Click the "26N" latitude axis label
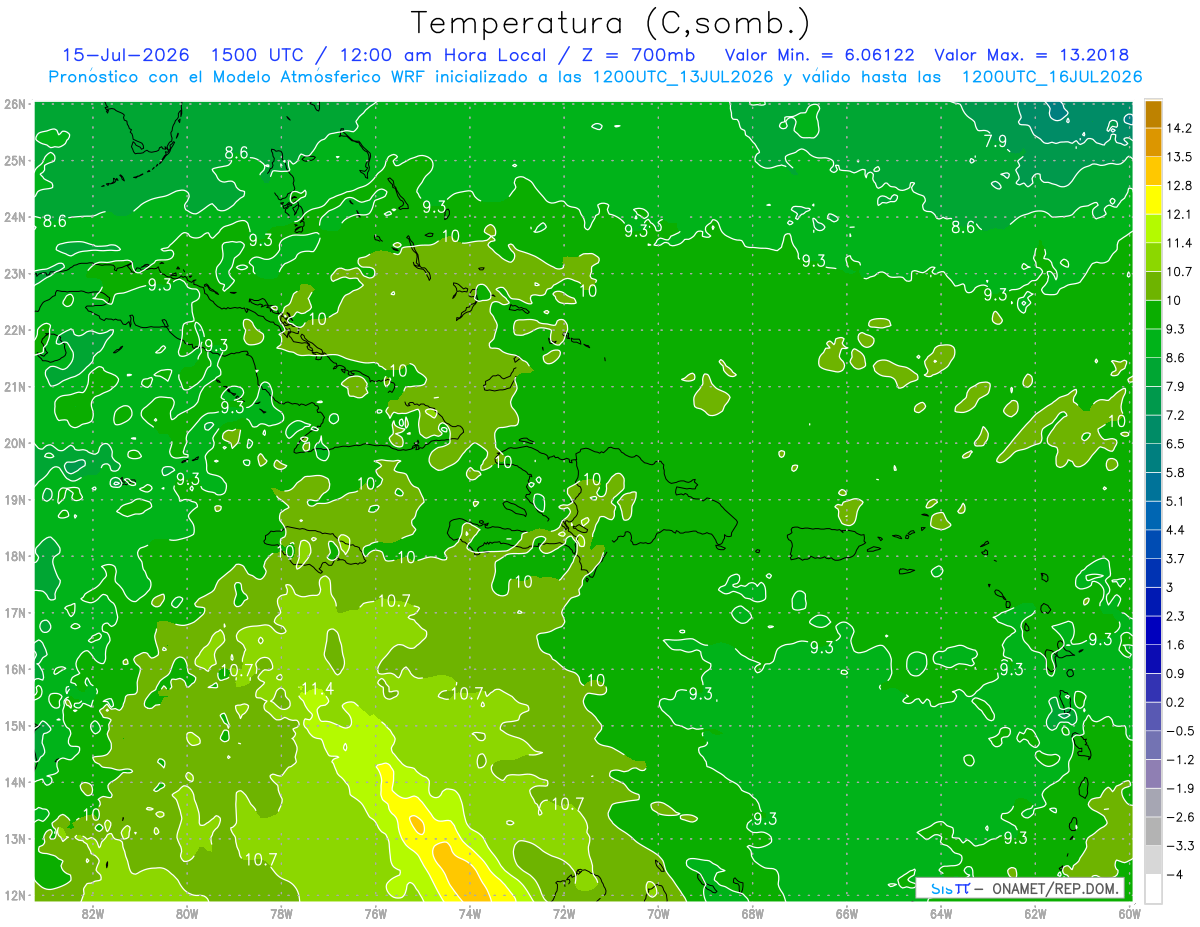 pos(15,104)
